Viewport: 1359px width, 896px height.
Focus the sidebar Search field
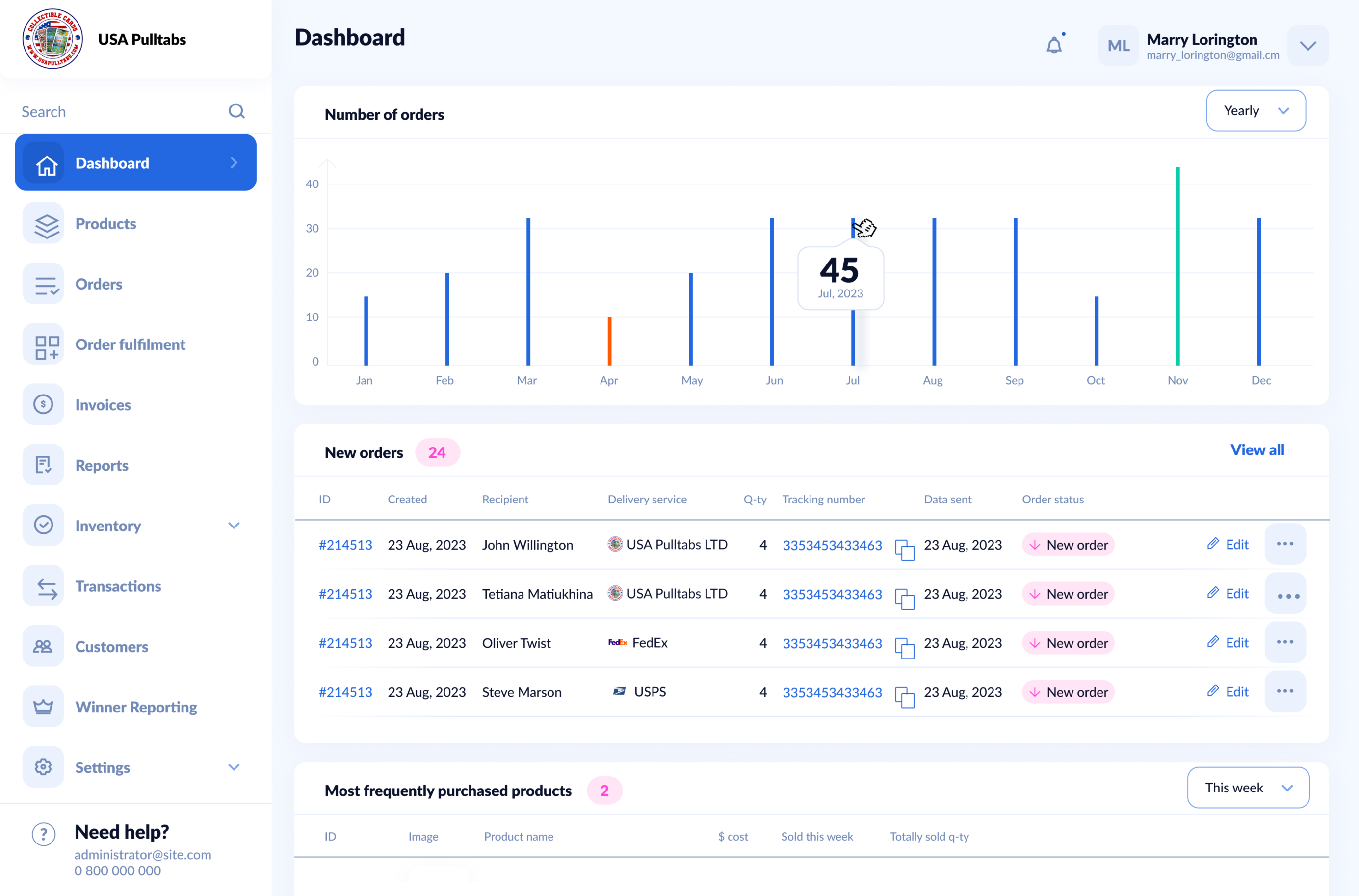point(114,111)
